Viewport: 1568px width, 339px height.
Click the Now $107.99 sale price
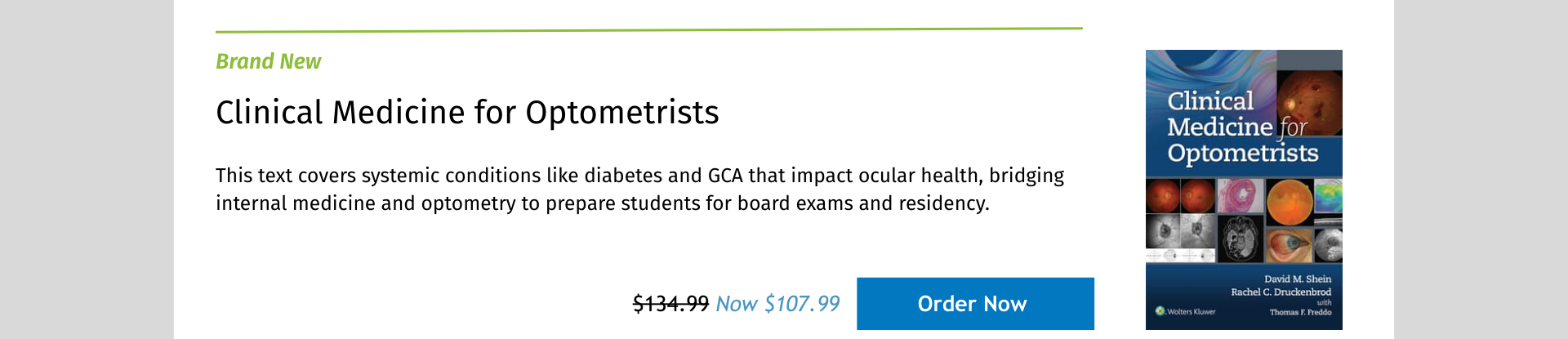click(x=777, y=304)
